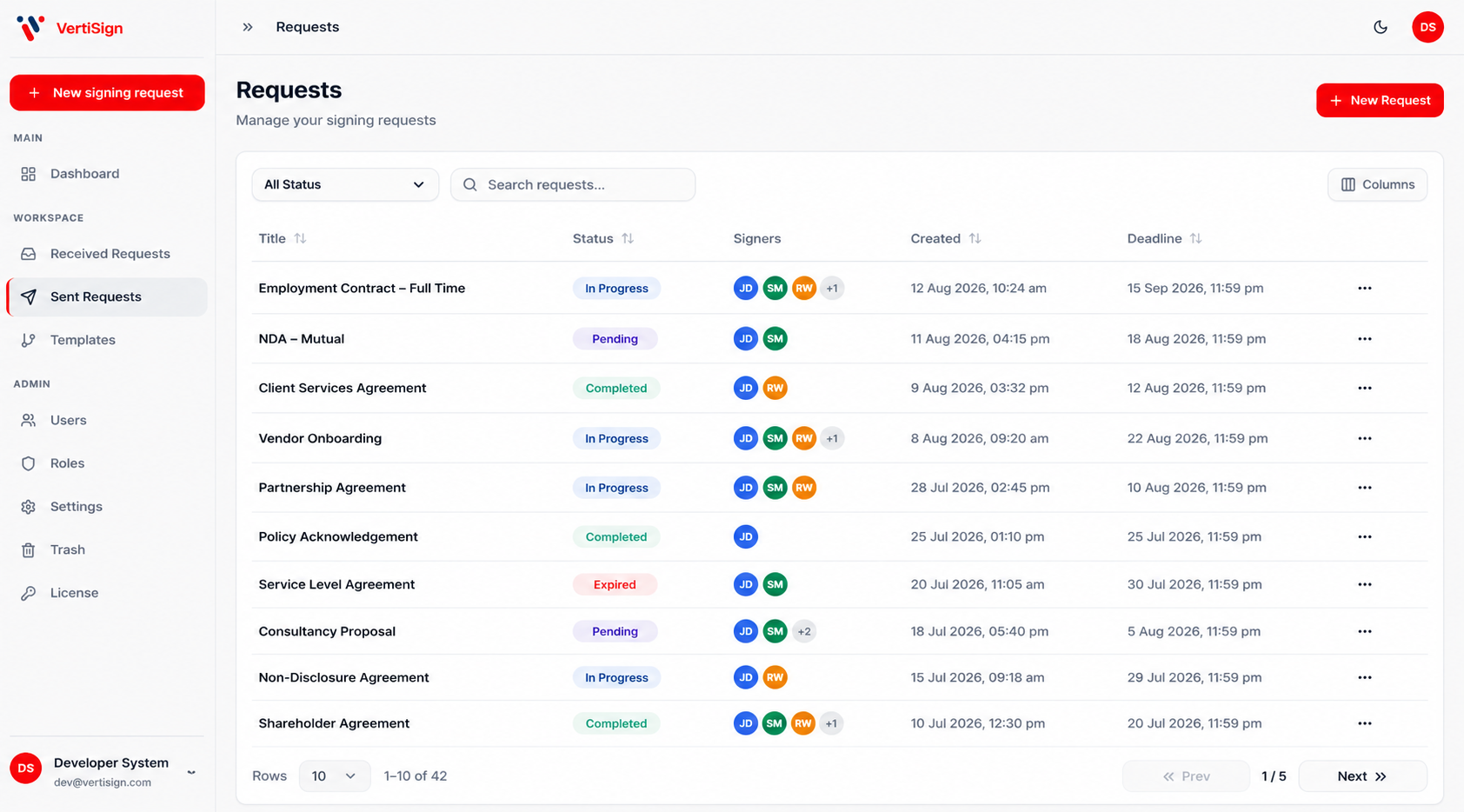Open the Dashboard menu item
This screenshot has width=1464, height=812.
point(107,174)
